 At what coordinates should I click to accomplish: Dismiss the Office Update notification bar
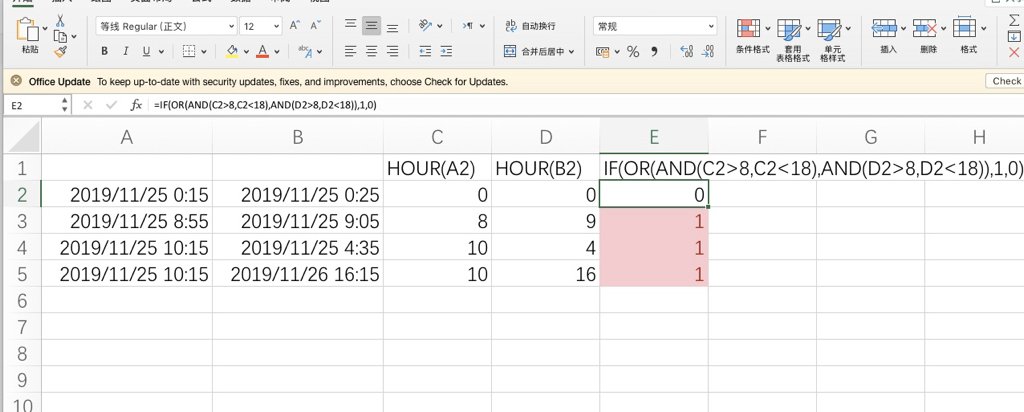[16, 81]
